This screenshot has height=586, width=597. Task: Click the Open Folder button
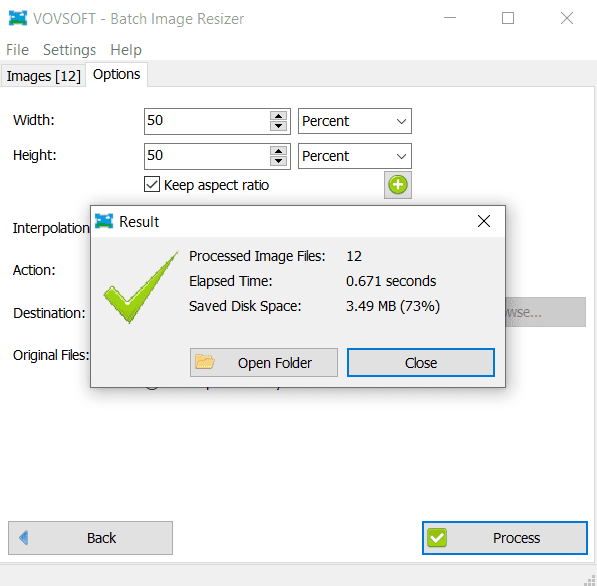tap(264, 362)
